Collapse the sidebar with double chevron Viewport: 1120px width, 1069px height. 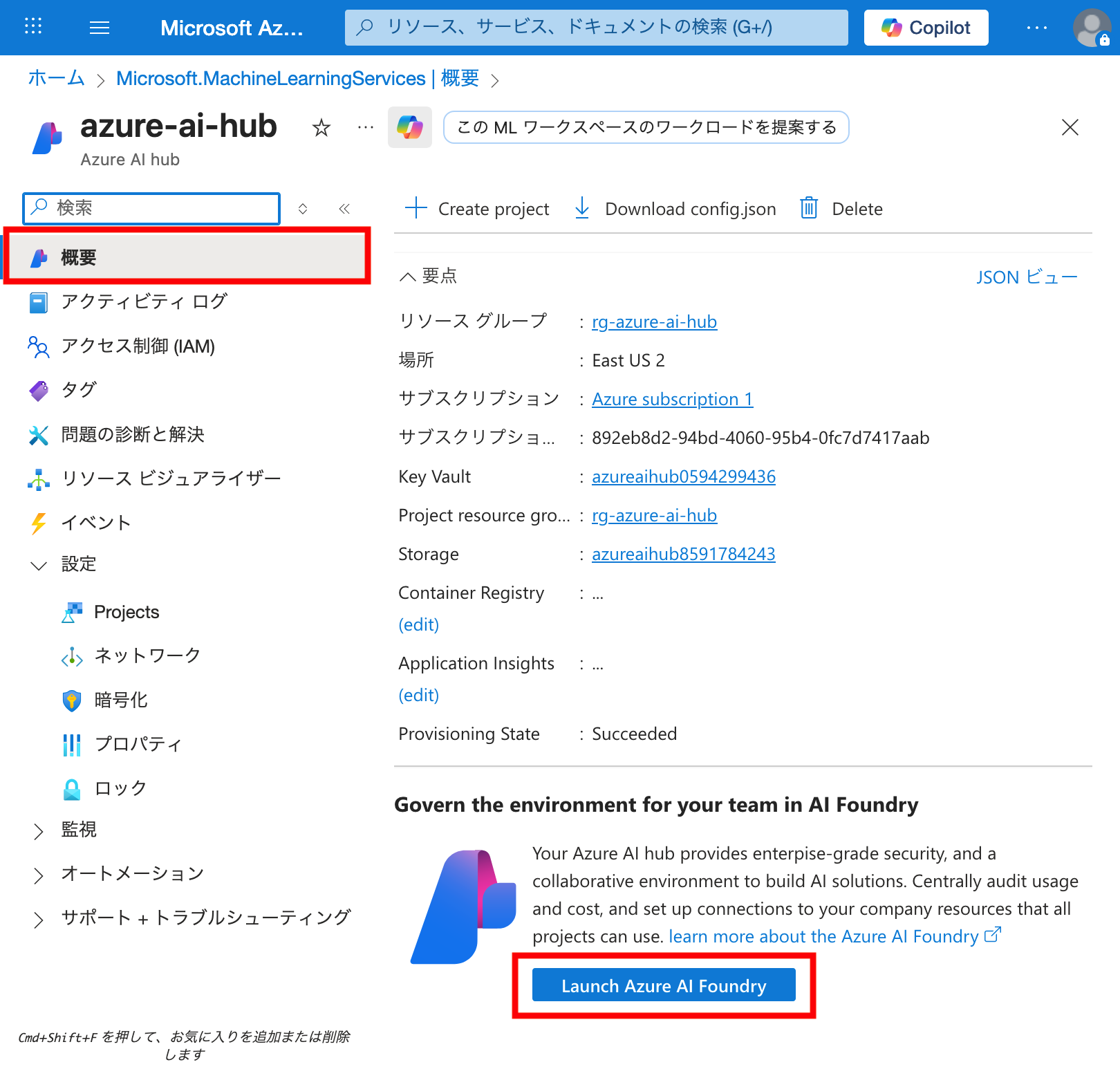click(x=344, y=209)
